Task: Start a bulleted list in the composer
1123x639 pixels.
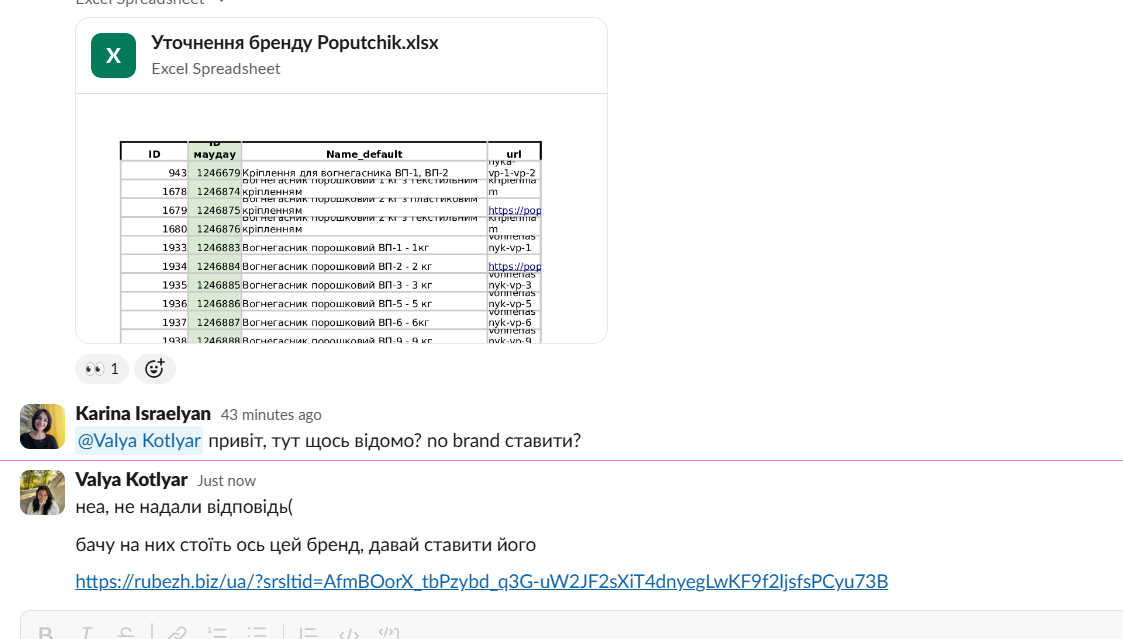Action: coord(257,633)
